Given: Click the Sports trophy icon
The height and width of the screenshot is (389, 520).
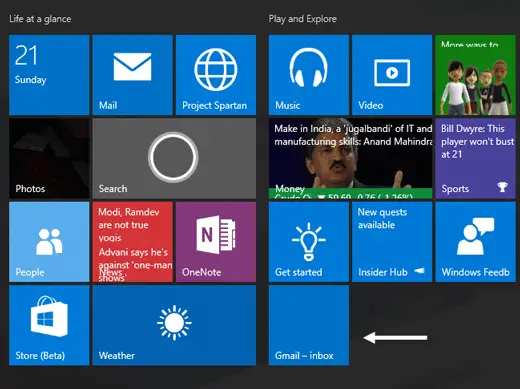Looking at the screenshot, I should pos(502,187).
